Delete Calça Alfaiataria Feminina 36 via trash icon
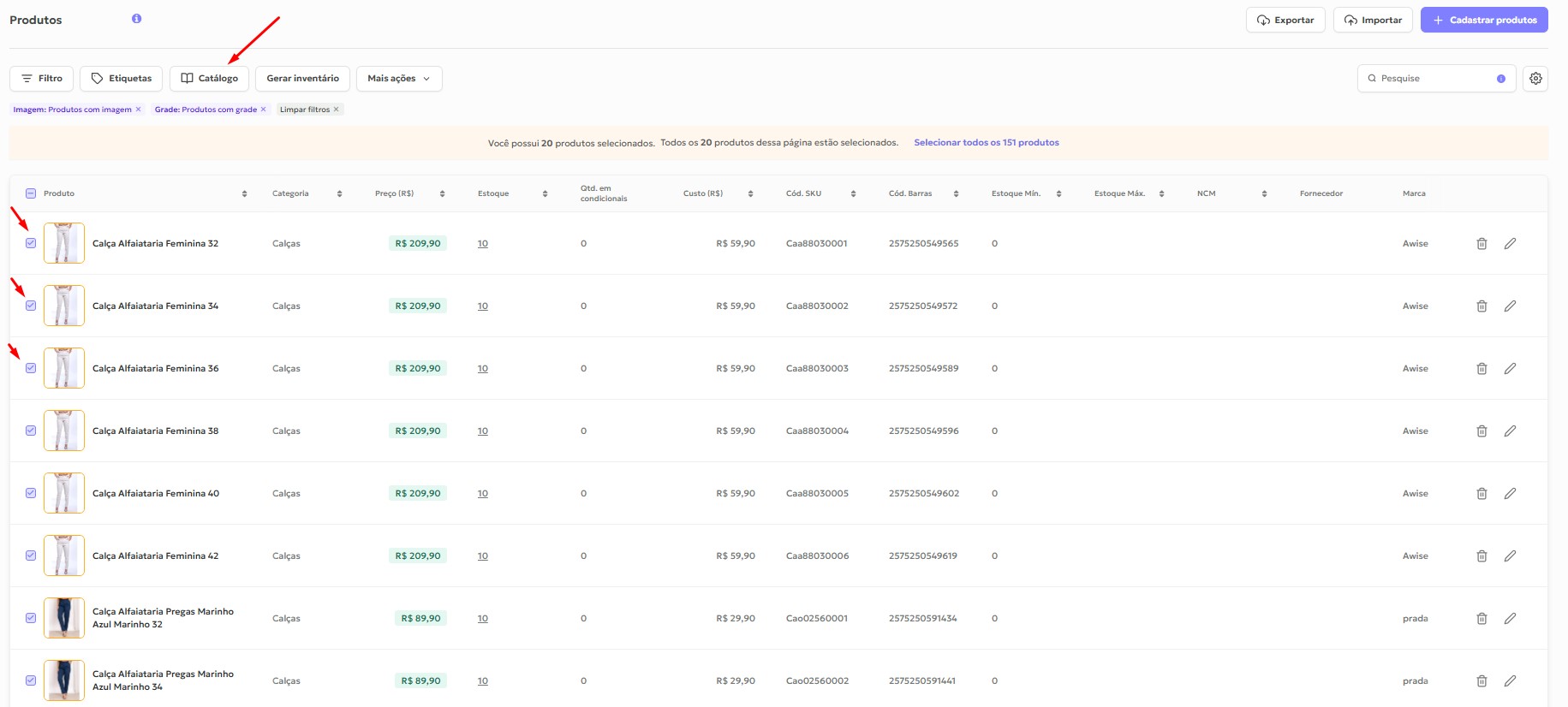This screenshot has width=1568, height=707. 1482,369
